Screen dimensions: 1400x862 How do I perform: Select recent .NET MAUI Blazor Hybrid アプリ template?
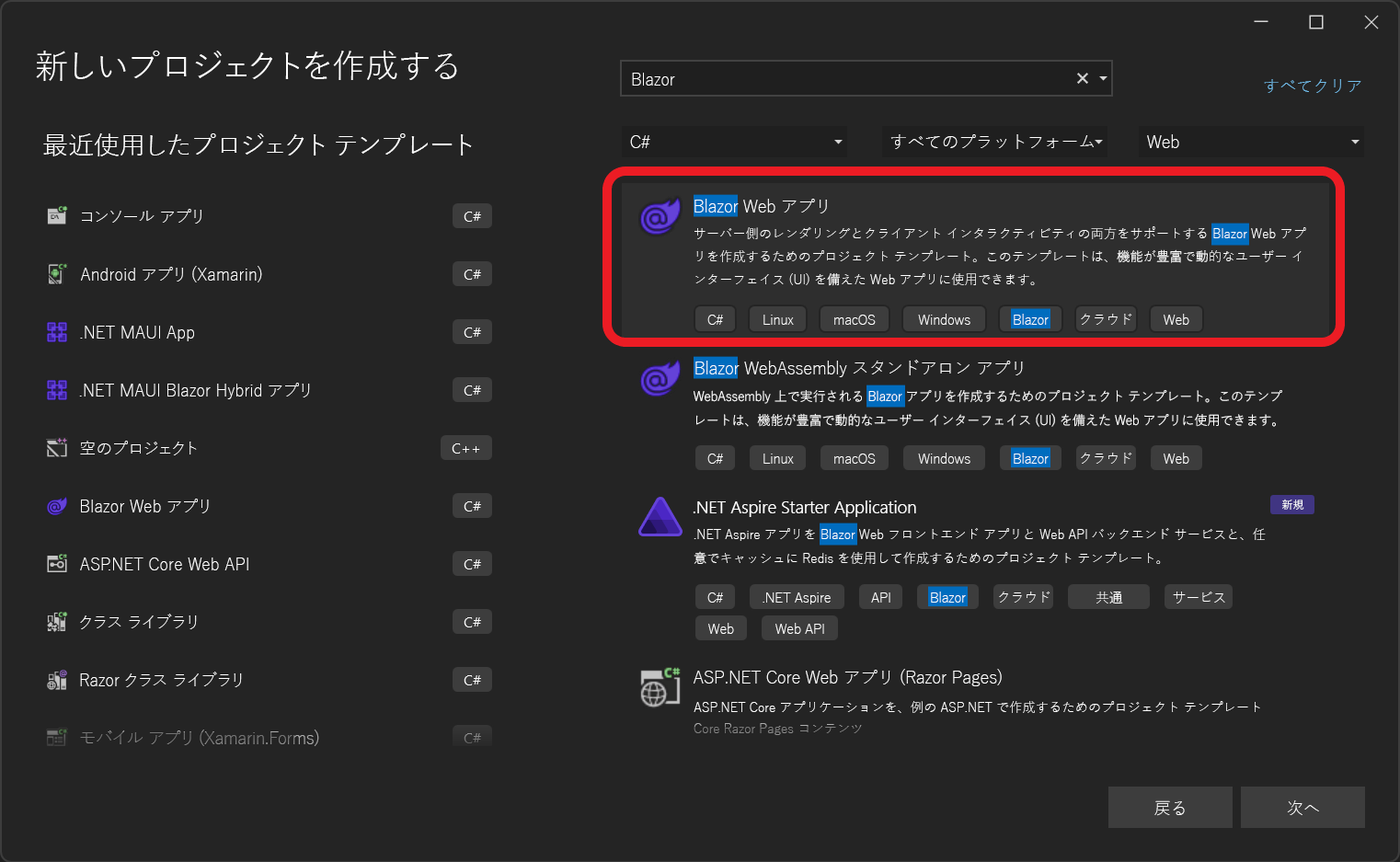[x=196, y=390]
